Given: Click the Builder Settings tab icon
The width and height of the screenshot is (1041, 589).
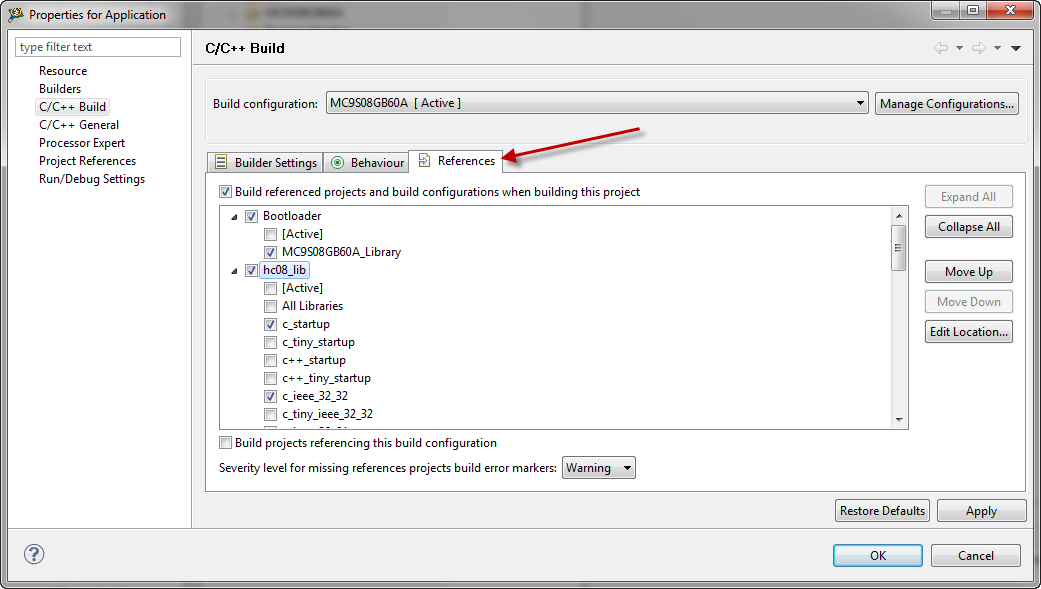Looking at the screenshot, I should pos(221,162).
